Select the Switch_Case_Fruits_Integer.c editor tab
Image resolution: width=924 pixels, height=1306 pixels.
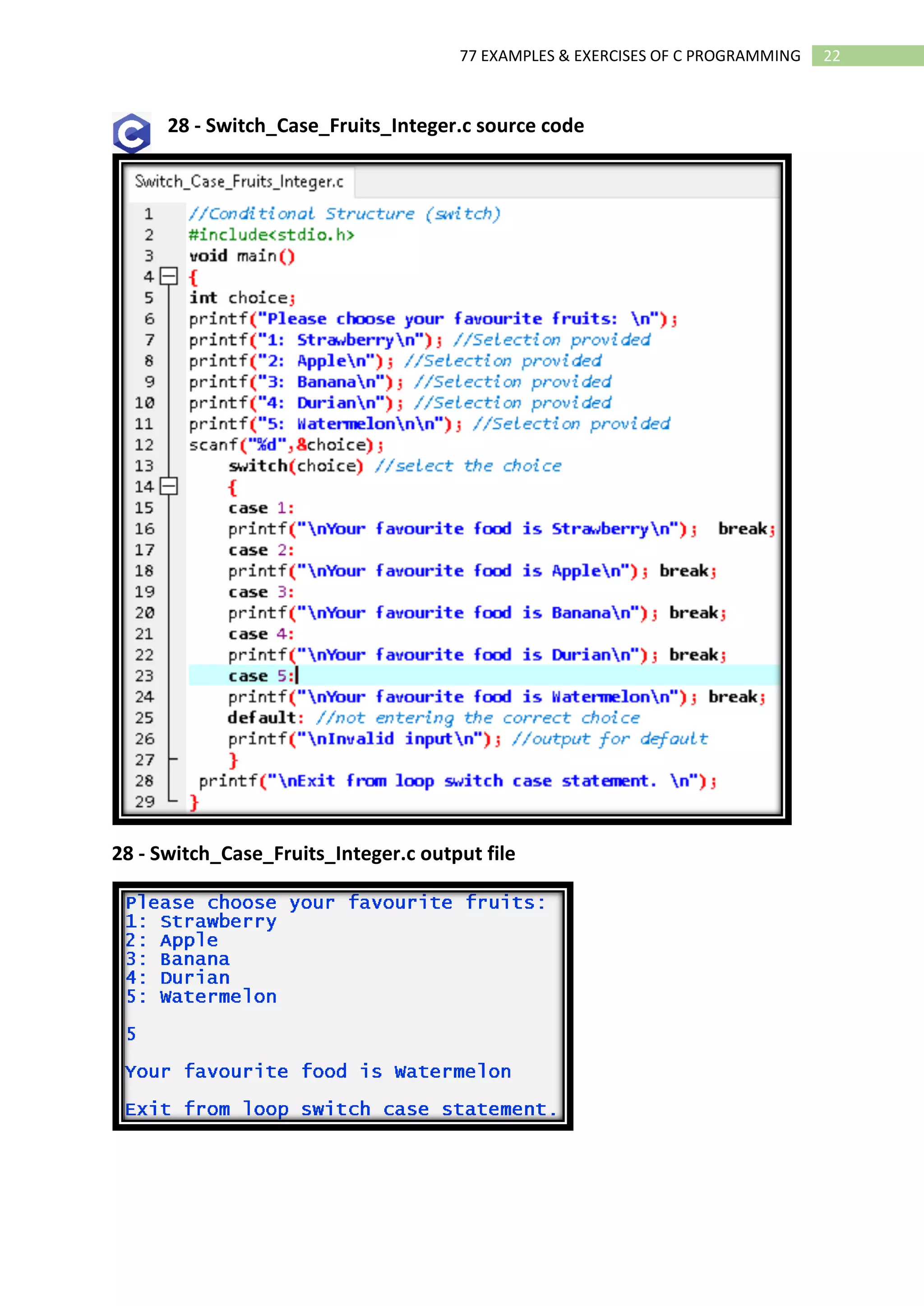tap(240, 182)
